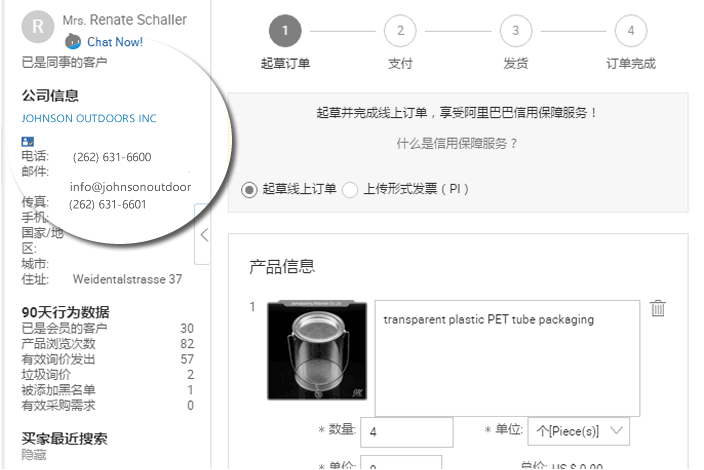The height and width of the screenshot is (470, 704).
Task: Click step 3 circle 发货
Action: 516,31
